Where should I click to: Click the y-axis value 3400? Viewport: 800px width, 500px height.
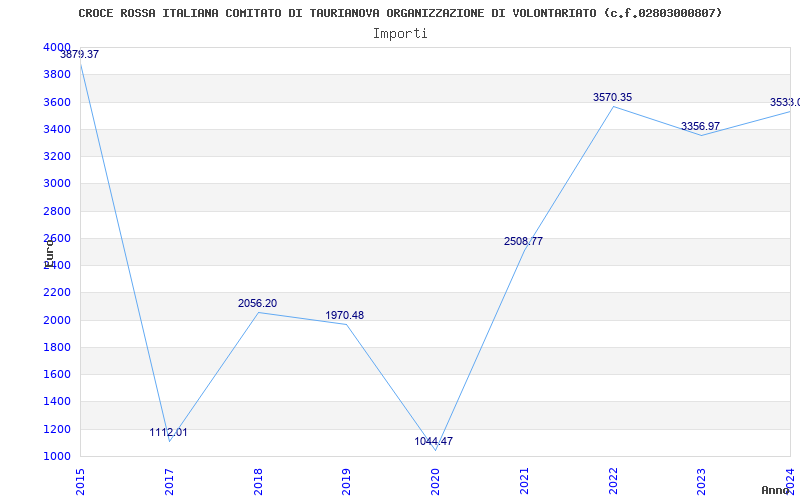coord(57,129)
